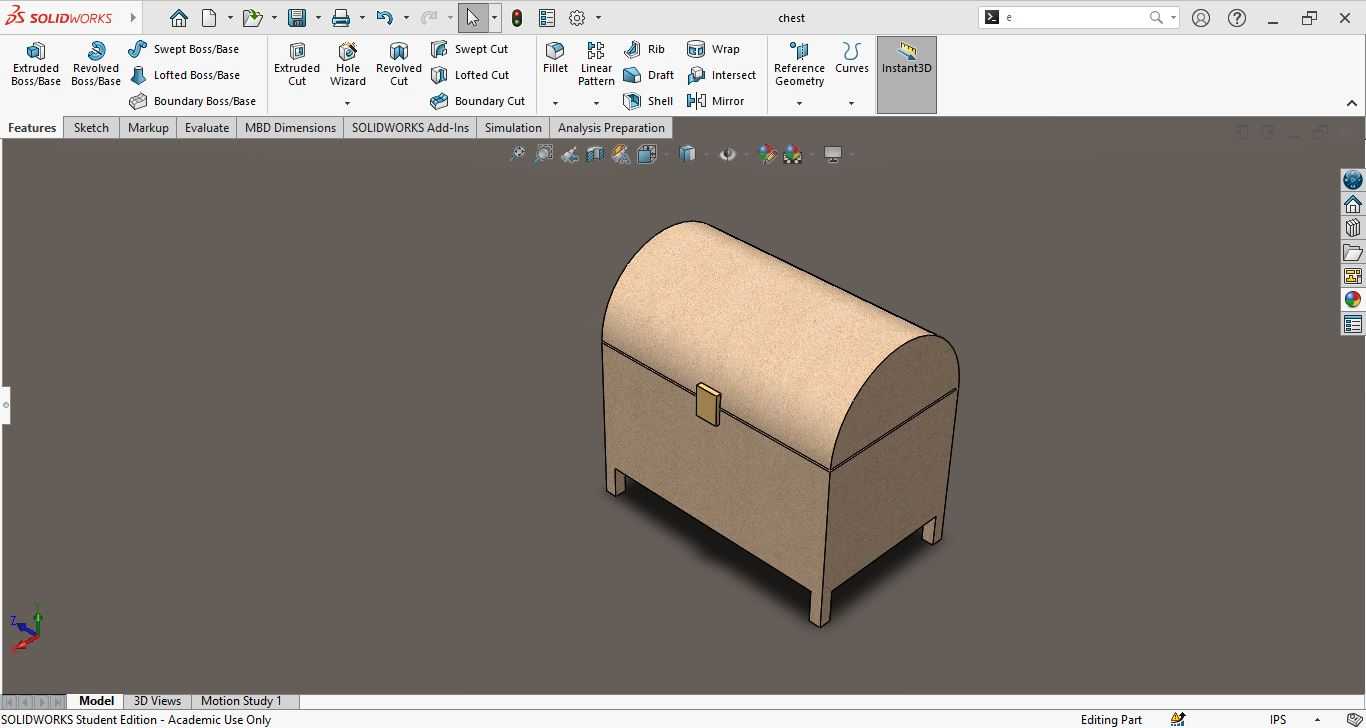Open View Settings monitor icon
The width and height of the screenshot is (1366, 728).
(833, 154)
